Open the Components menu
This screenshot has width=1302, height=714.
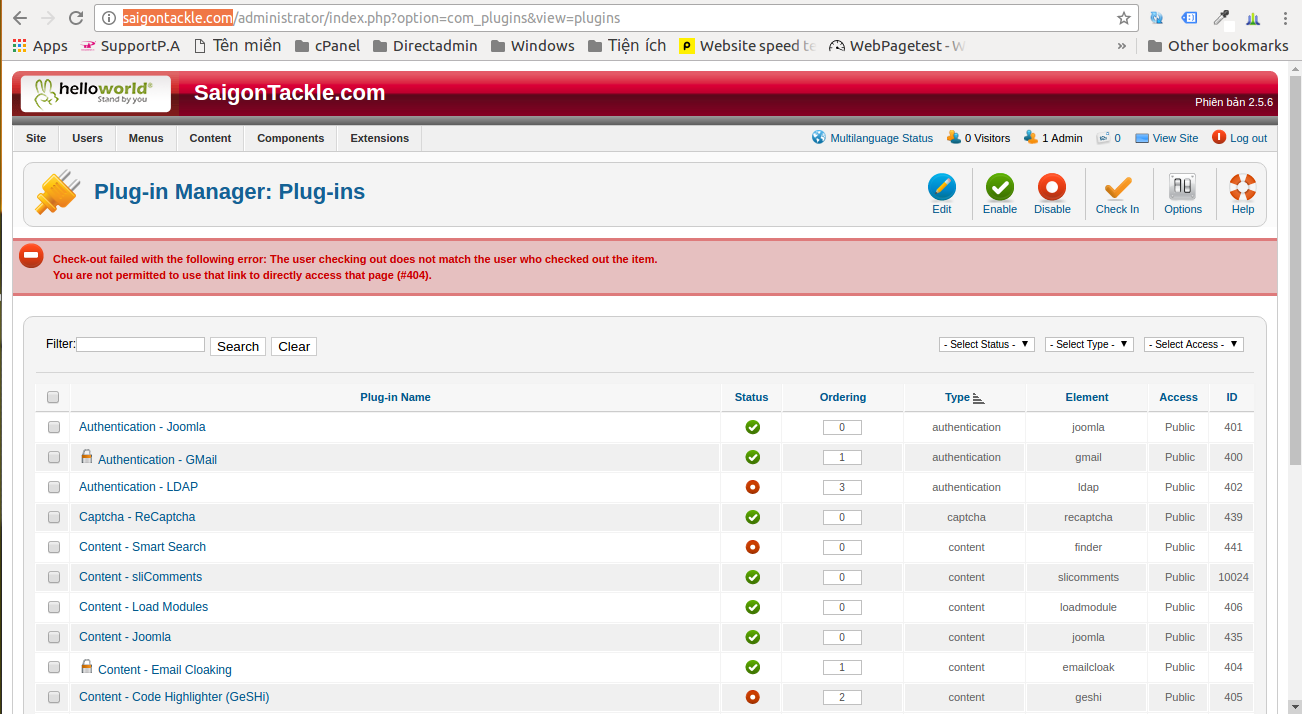tap(291, 138)
